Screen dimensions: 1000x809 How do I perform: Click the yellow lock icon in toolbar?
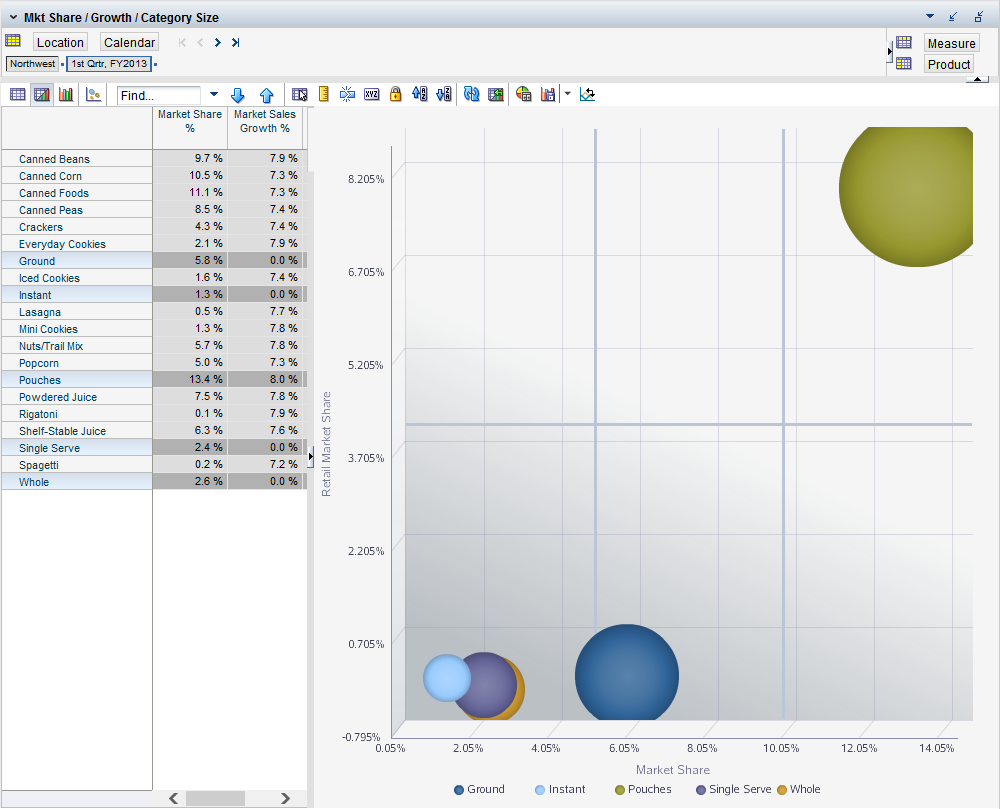395,95
